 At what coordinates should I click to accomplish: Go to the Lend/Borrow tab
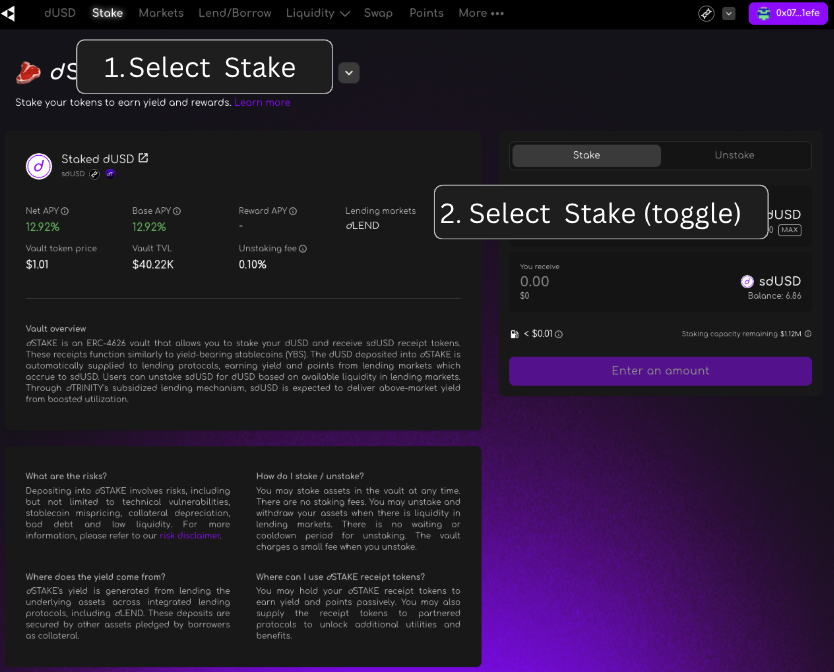tap(235, 14)
